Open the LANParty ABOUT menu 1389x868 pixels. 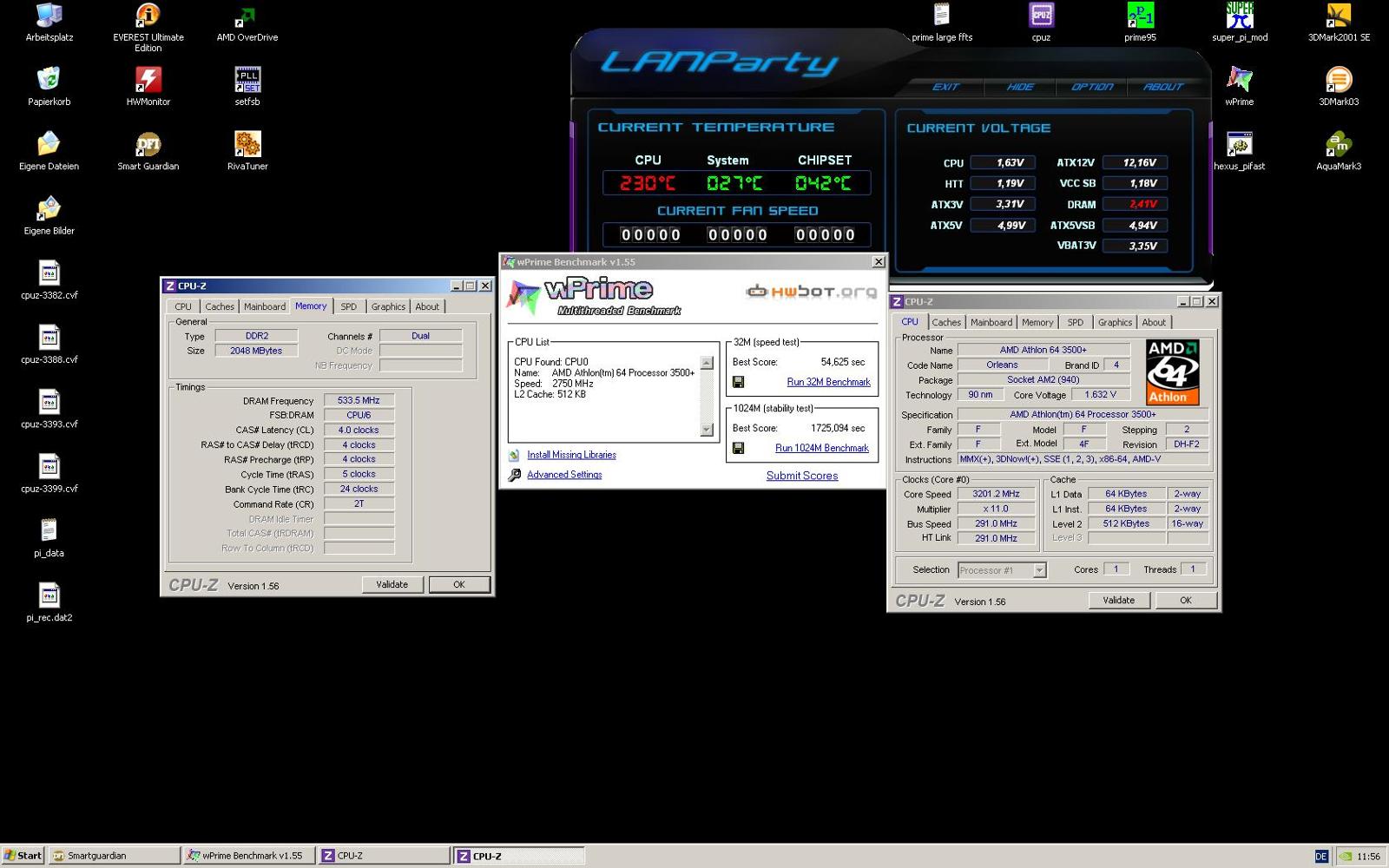1163,87
